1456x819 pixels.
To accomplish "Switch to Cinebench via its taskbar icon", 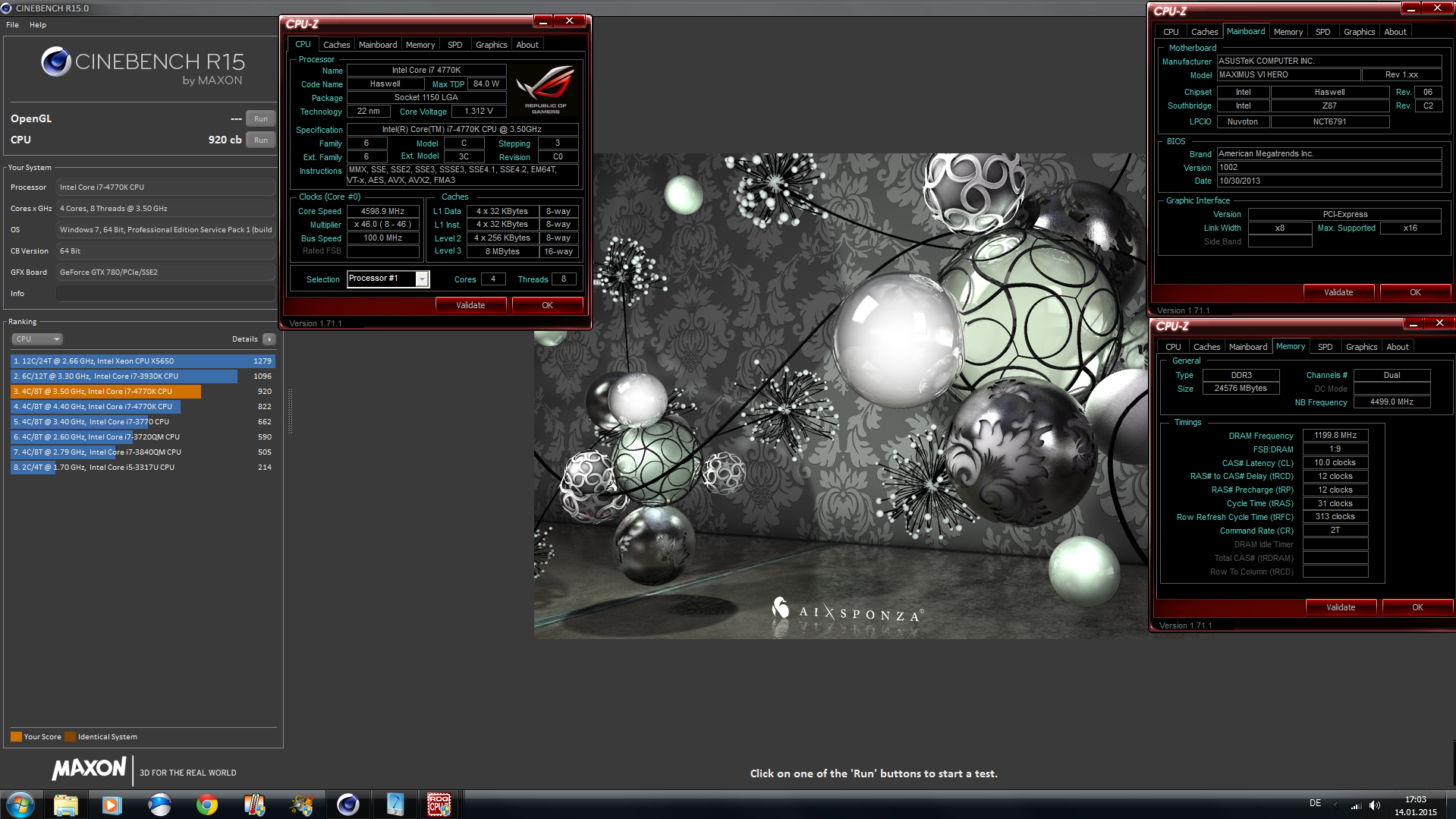I will point(348,805).
